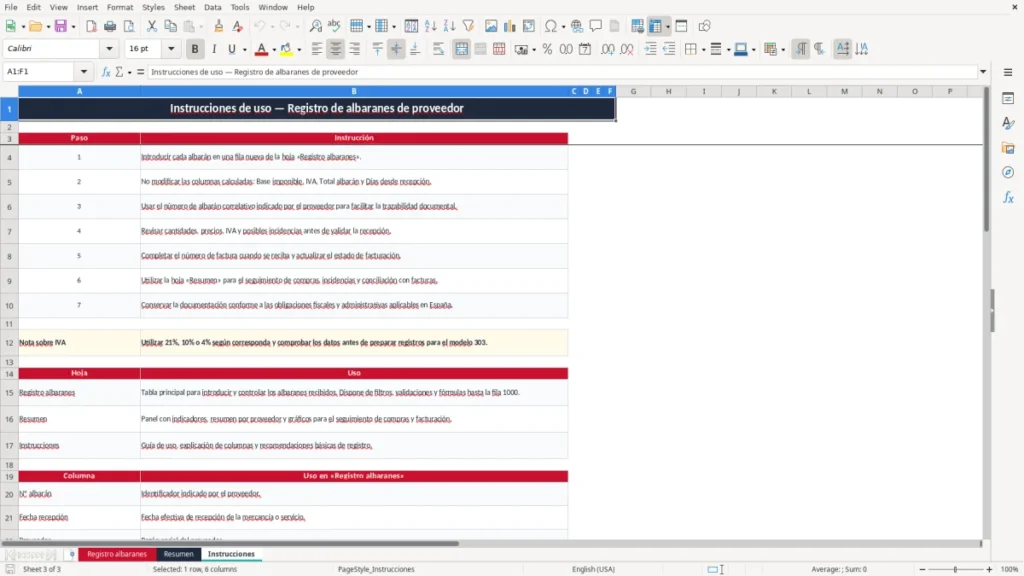This screenshot has height=576, width=1024.
Task: Apply the yellow background highlight color
Action: coord(286,49)
